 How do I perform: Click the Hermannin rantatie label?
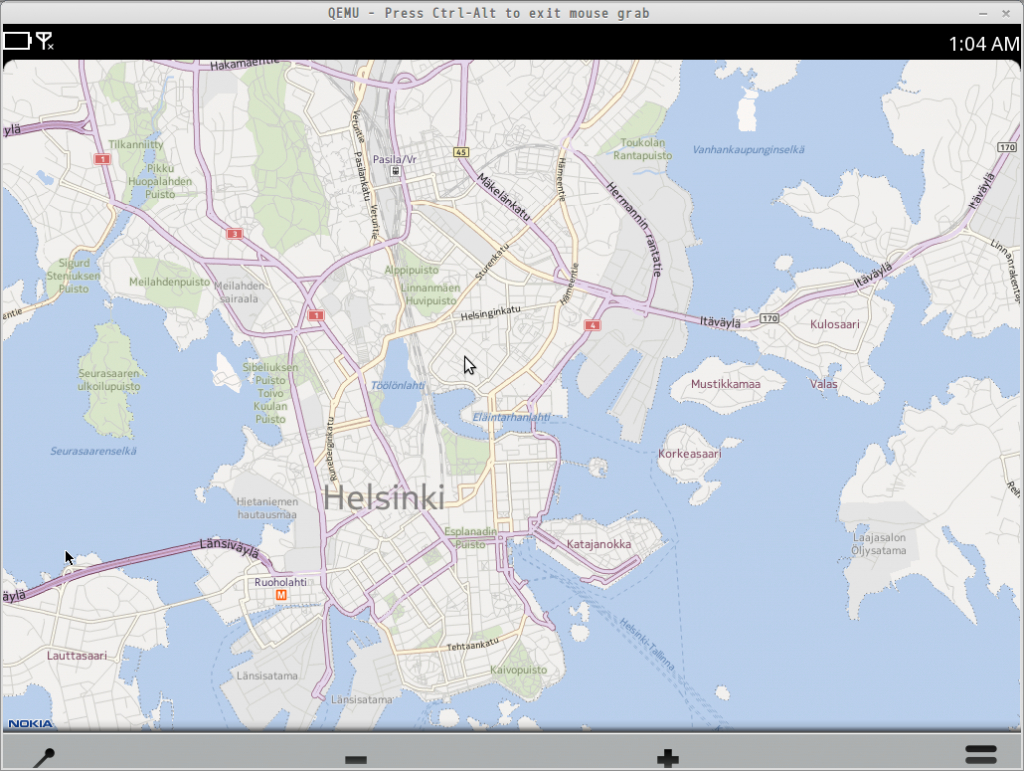click(x=635, y=229)
